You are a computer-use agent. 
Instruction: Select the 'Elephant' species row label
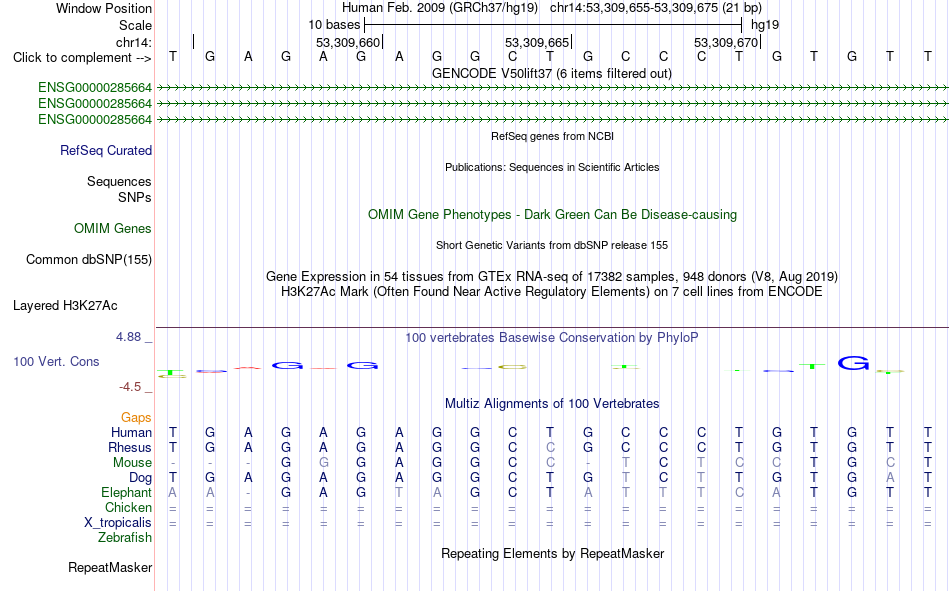pos(126,492)
